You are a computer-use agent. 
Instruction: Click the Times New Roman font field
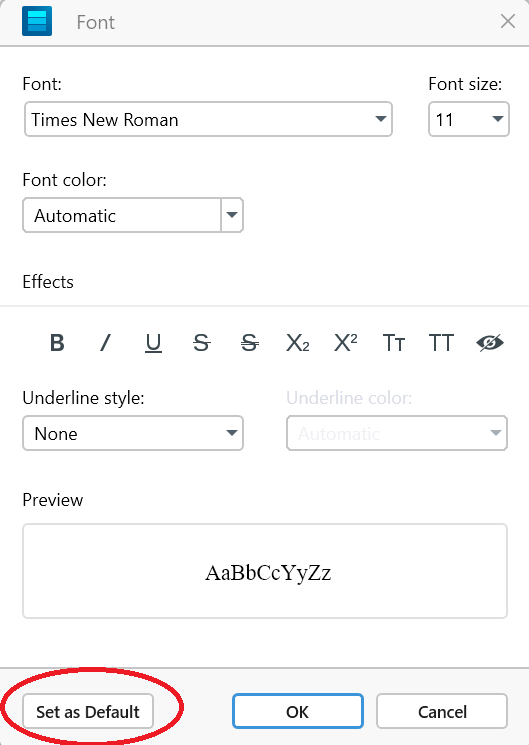pos(208,119)
